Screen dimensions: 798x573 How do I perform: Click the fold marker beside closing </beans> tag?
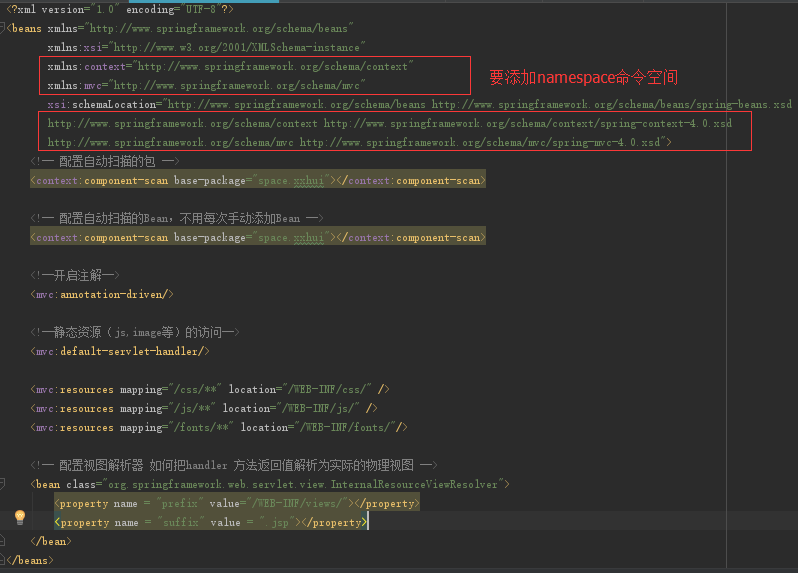[2, 559]
